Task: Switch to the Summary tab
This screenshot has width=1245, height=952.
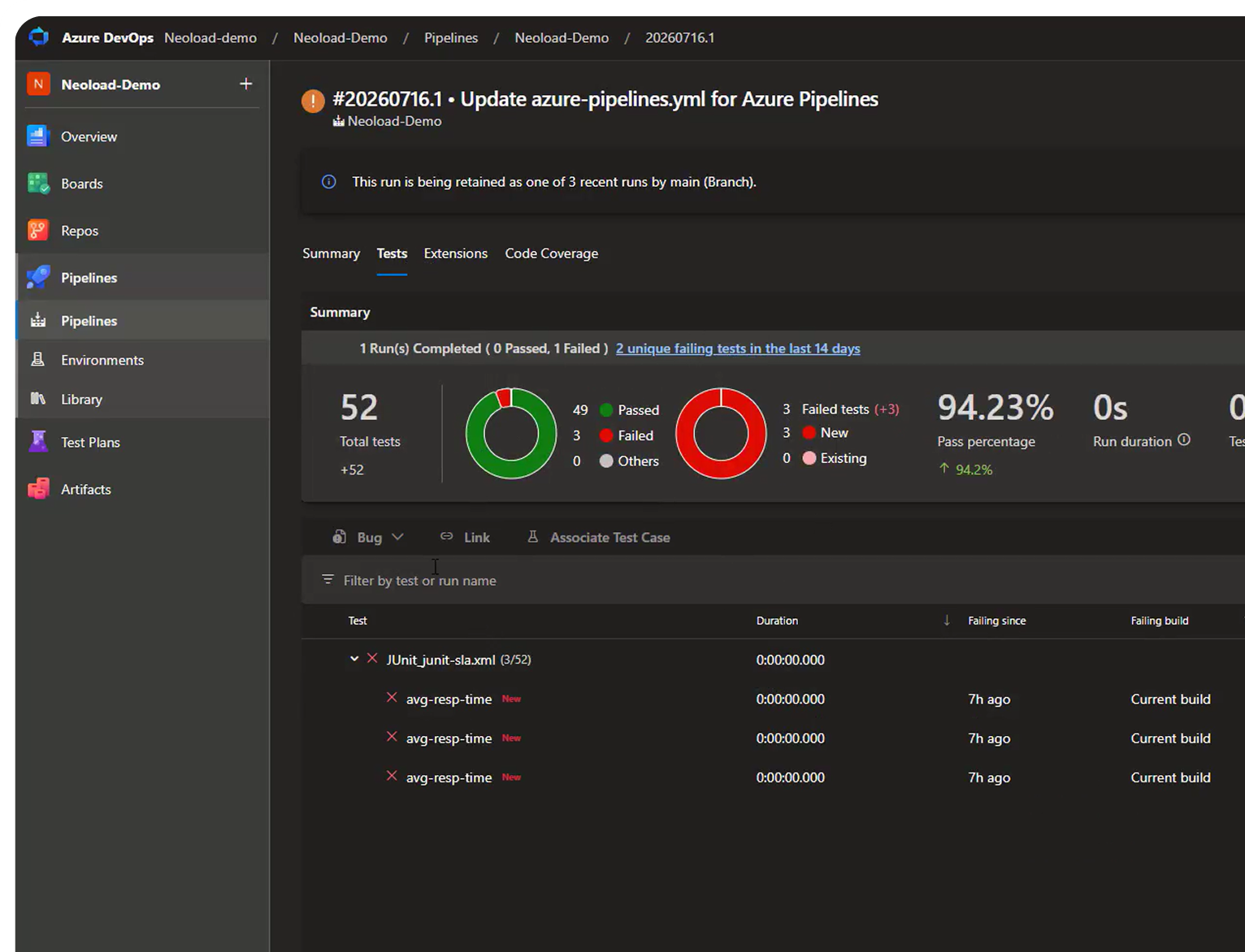Action: coord(331,253)
